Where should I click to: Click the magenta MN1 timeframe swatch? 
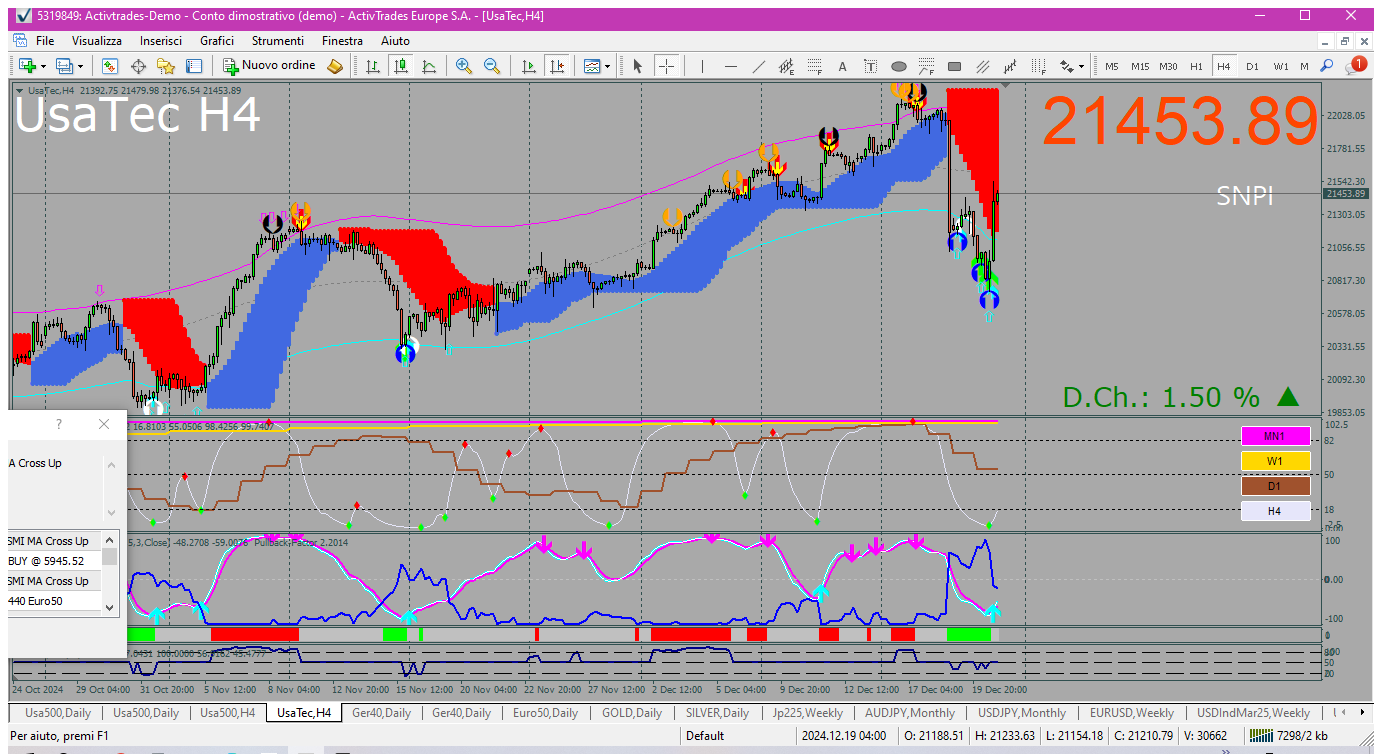click(1275, 436)
